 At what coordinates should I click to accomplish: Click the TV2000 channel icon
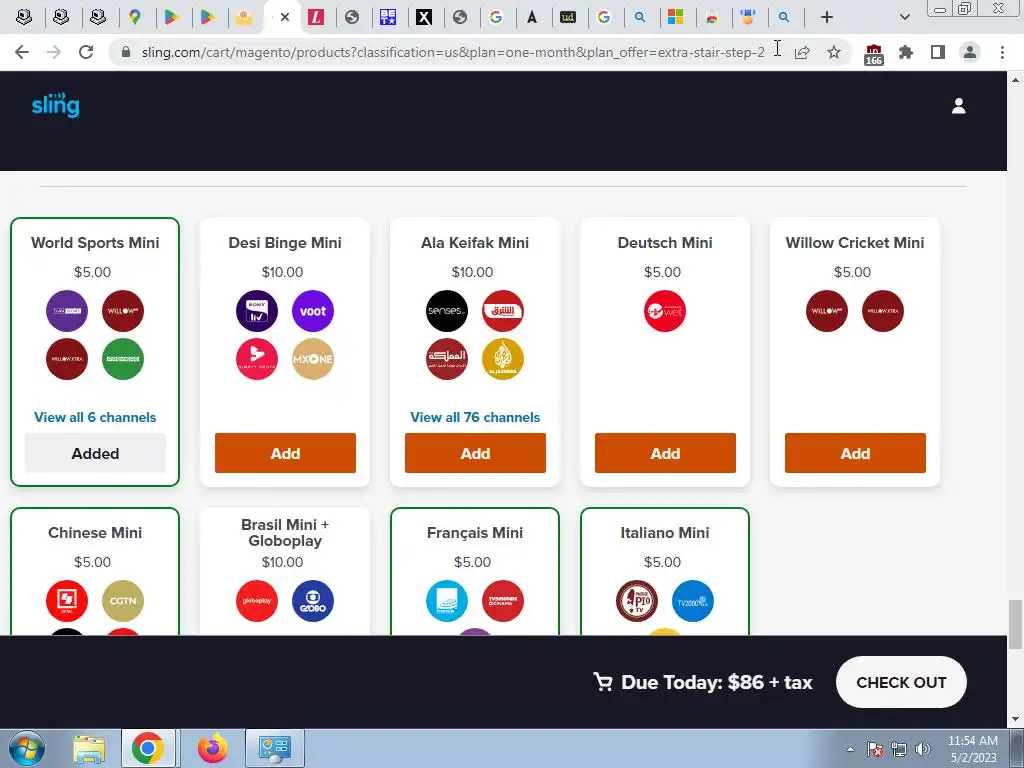tap(693, 601)
